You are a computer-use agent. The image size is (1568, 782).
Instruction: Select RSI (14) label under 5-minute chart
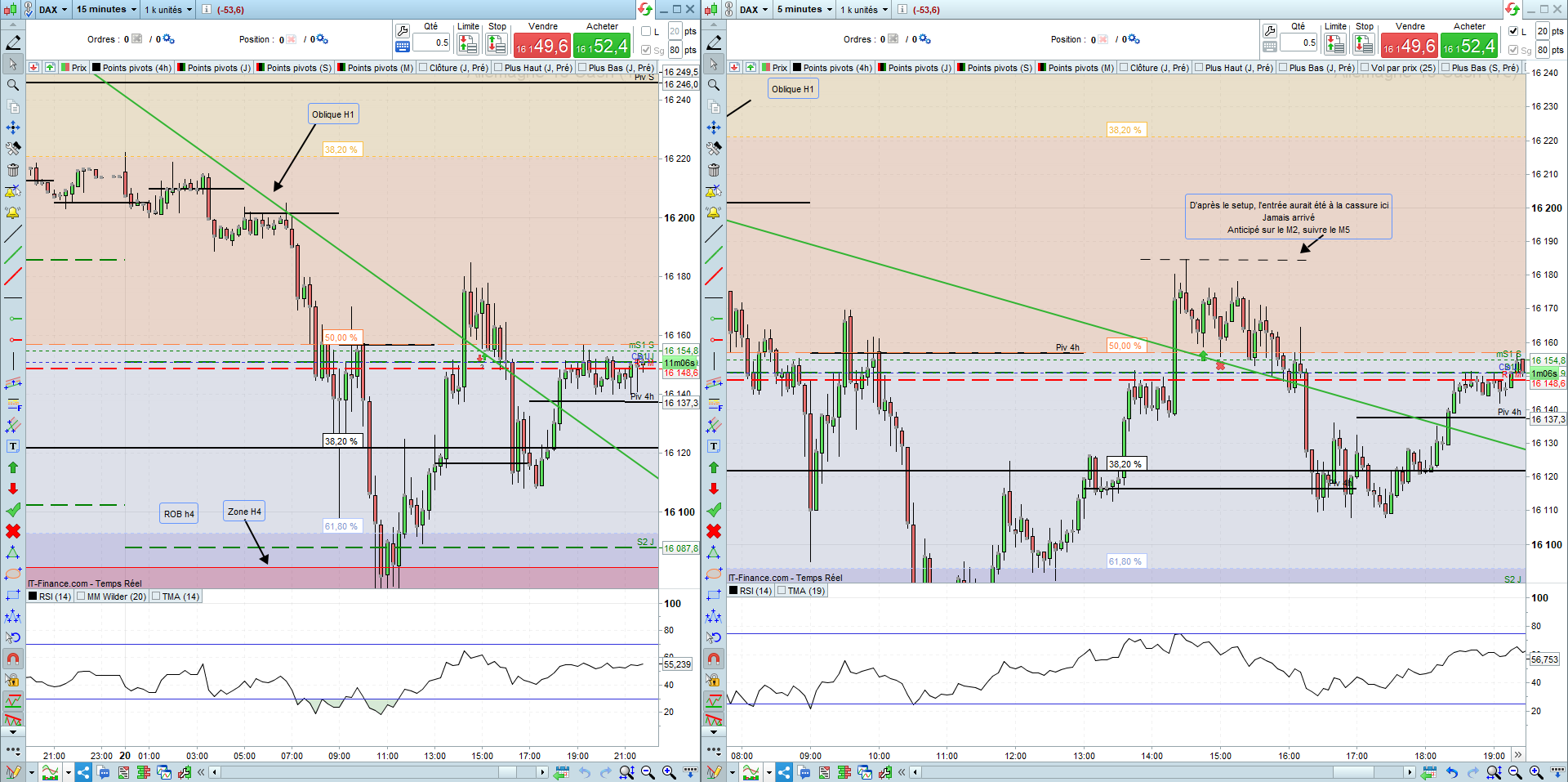755,591
